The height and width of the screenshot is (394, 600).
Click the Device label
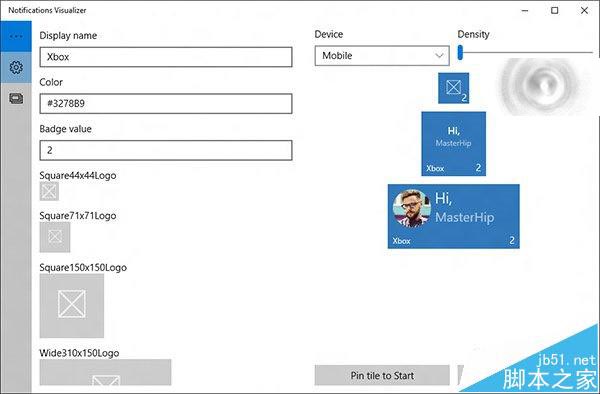tap(329, 34)
